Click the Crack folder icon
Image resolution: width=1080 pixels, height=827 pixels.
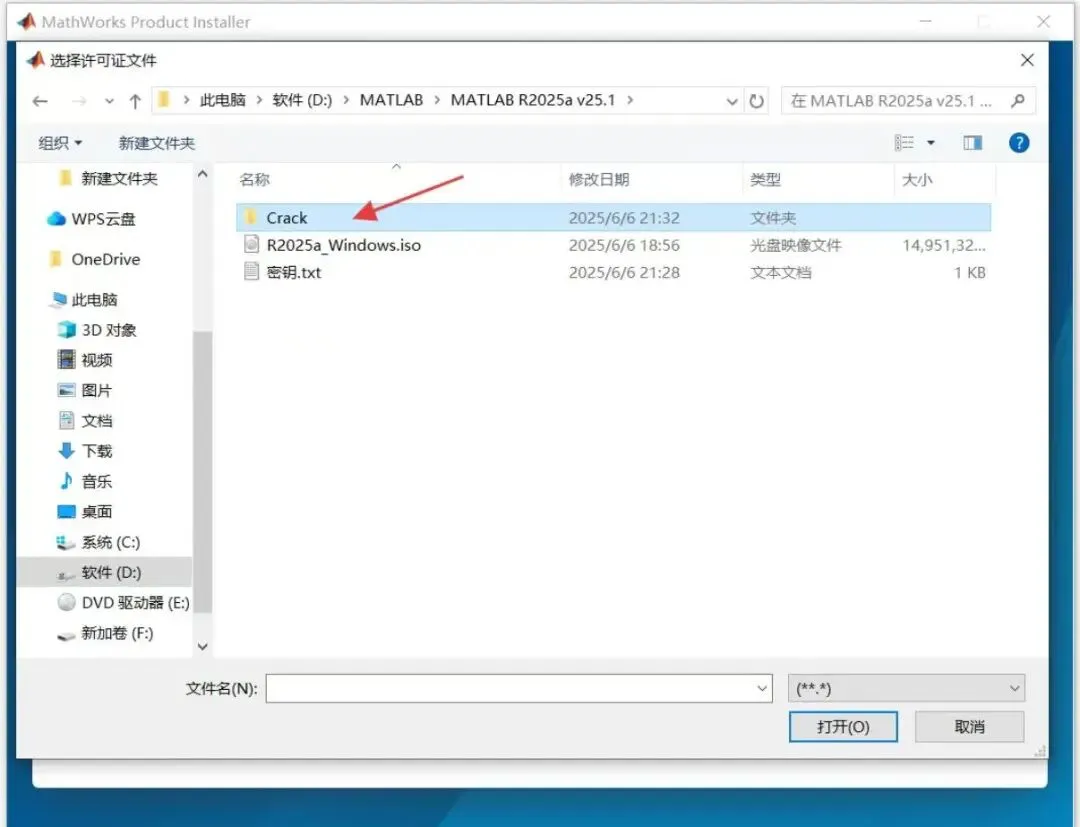[x=251, y=217]
